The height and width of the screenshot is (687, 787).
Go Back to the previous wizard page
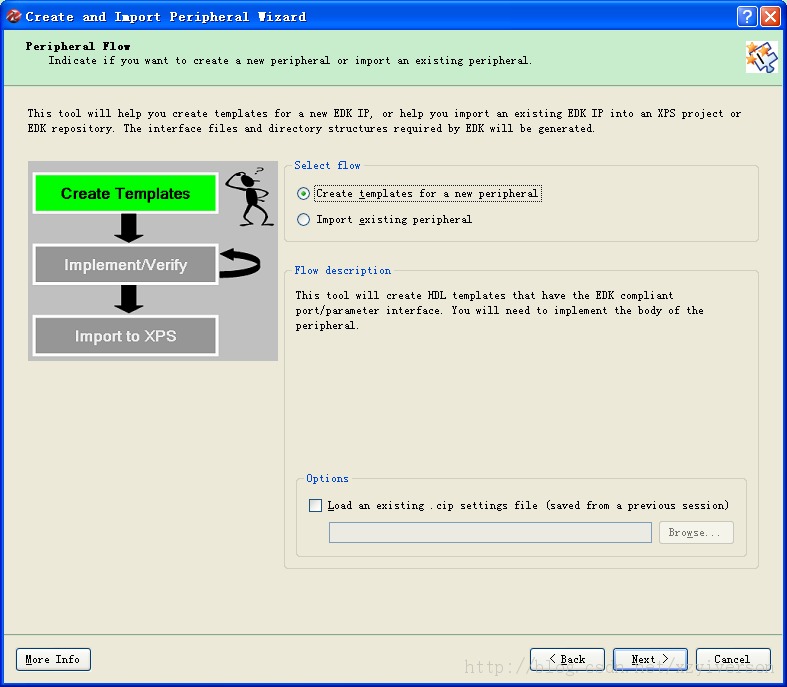click(567, 659)
